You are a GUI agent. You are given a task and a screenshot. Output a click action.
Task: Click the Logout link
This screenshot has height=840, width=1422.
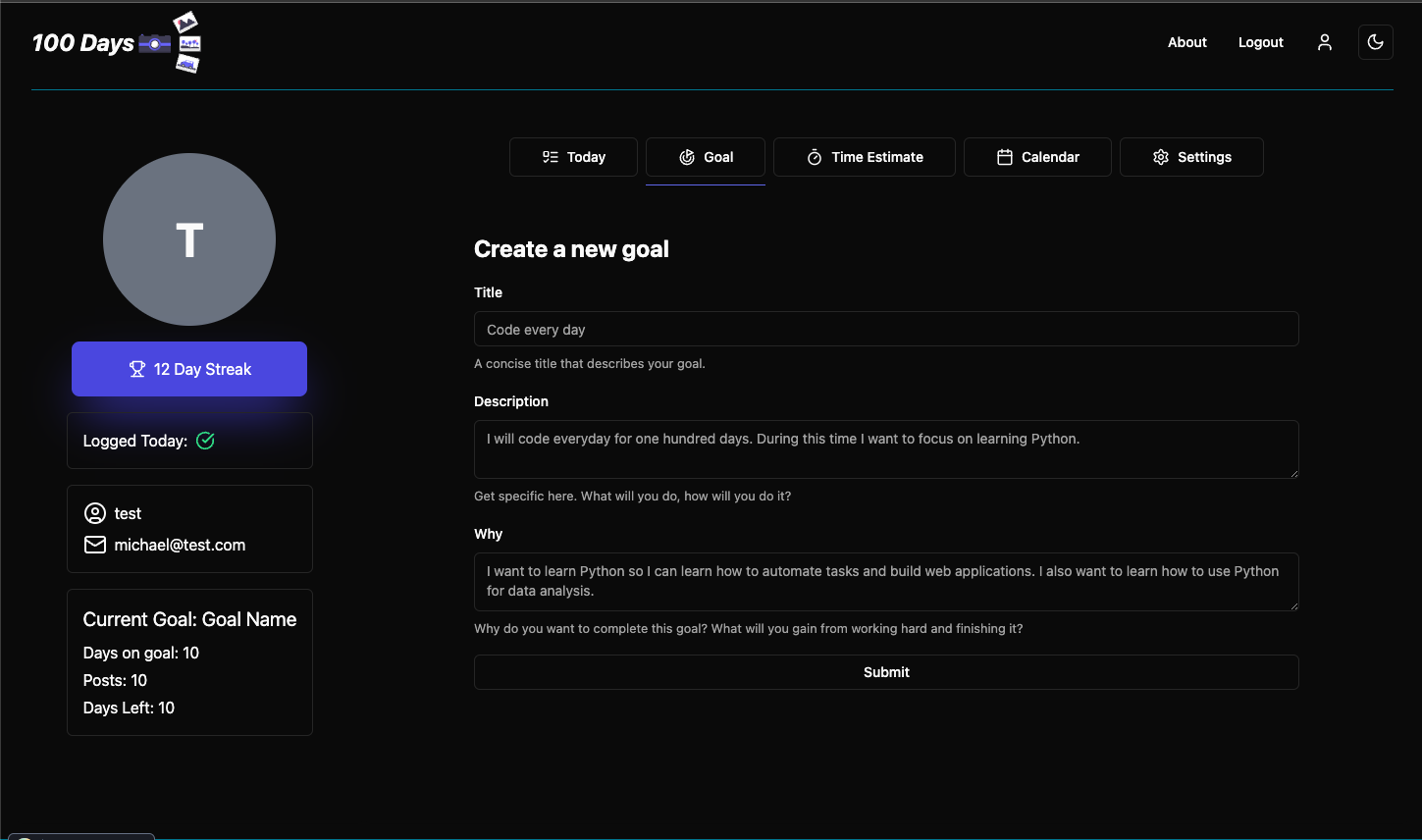(1260, 42)
